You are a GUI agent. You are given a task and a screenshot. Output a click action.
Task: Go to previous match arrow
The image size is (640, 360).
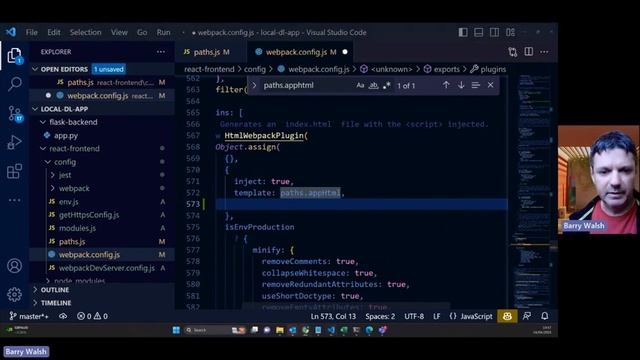point(446,85)
